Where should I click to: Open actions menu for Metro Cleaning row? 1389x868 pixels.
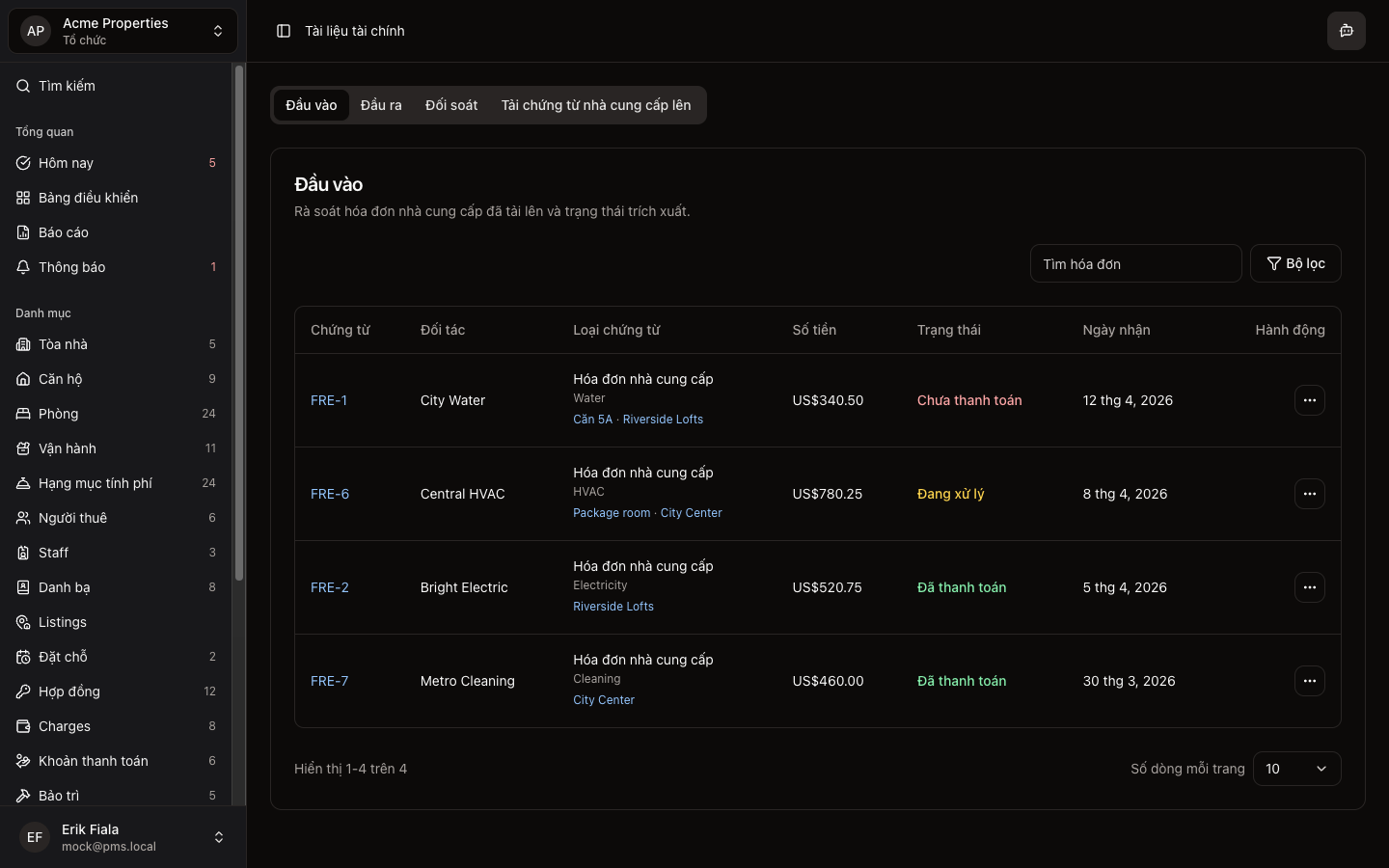coord(1309,681)
